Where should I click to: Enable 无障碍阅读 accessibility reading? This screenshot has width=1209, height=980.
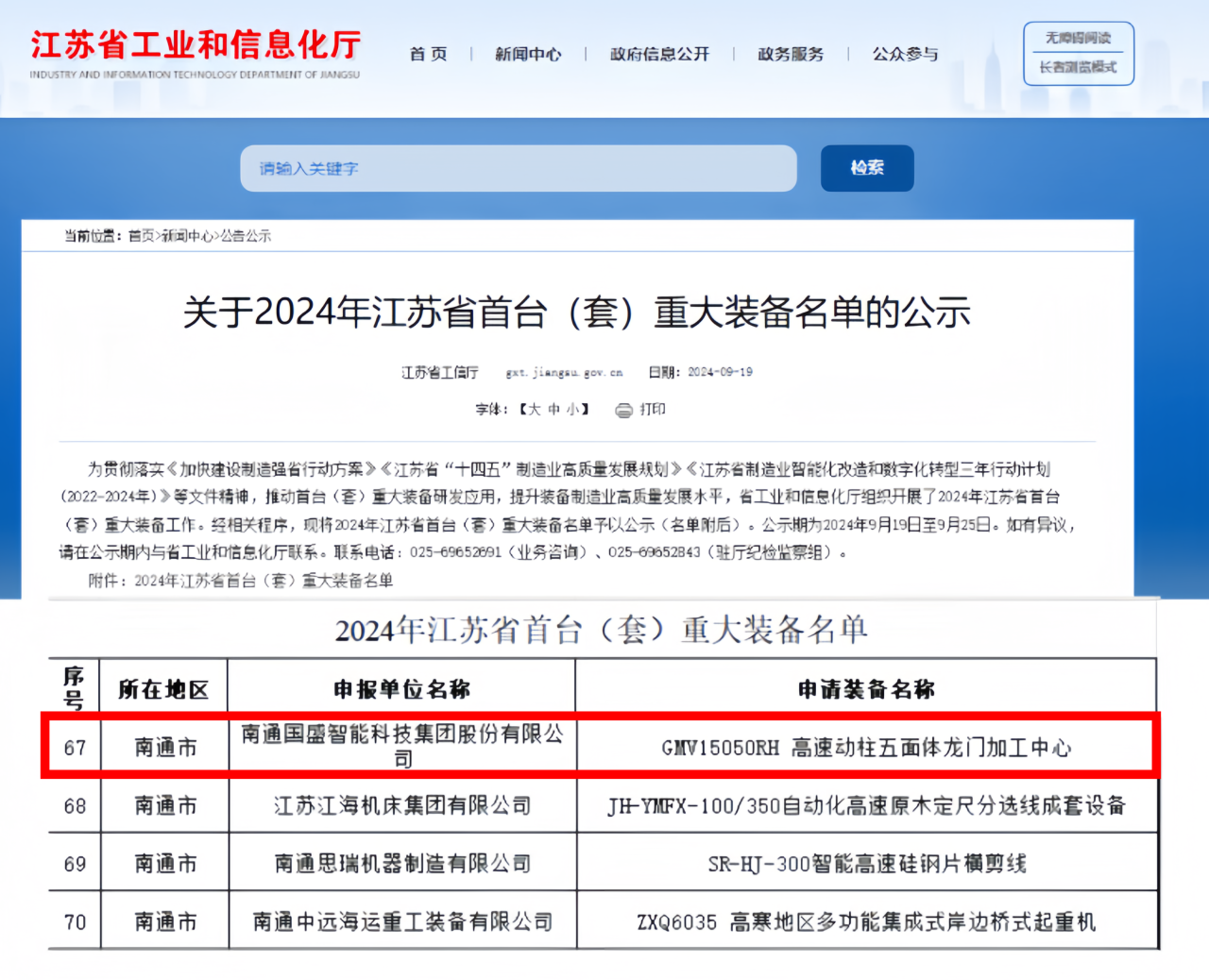pos(1078,38)
